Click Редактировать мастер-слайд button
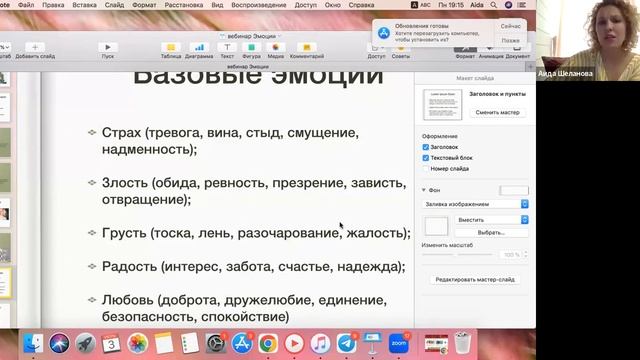Image resolution: width=640 pixels, height=360 pixels. click(475, 280)
